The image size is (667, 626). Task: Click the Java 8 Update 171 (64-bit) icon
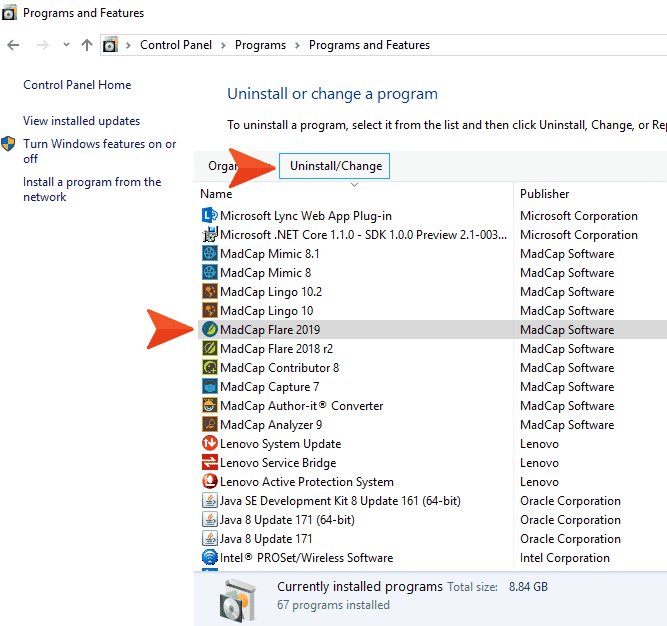[209, 520]
